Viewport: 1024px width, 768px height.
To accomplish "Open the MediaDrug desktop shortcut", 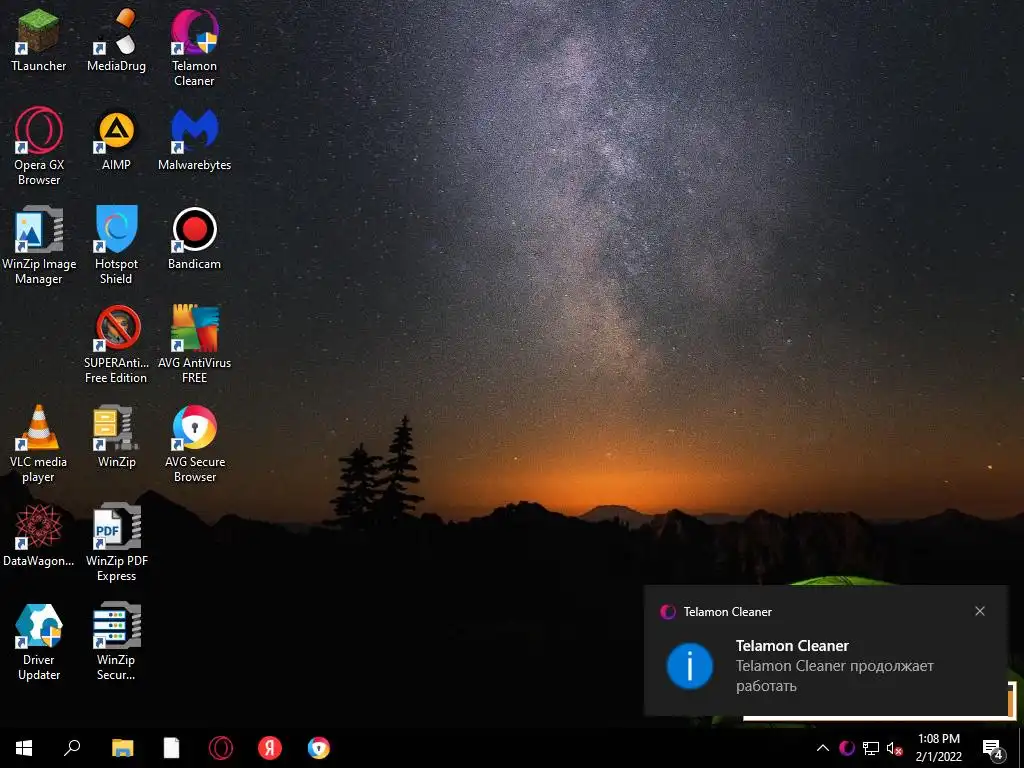I will point(116,39).
